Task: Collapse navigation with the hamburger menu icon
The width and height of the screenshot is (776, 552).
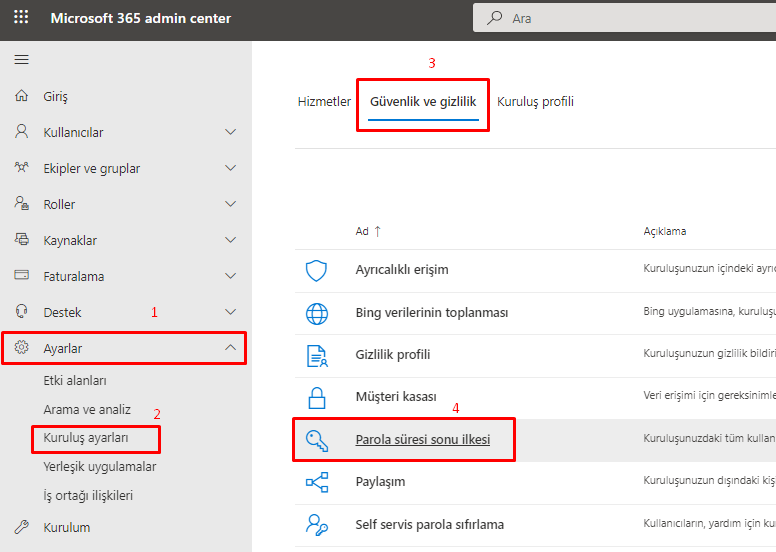Action: 21,60
